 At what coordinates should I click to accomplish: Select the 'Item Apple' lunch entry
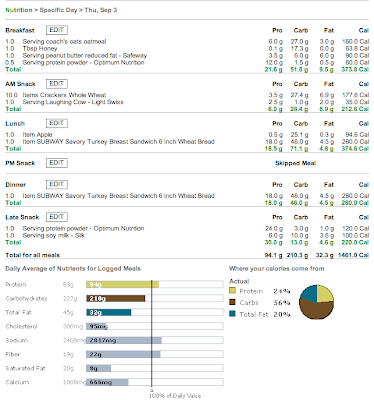pos(187,135)
